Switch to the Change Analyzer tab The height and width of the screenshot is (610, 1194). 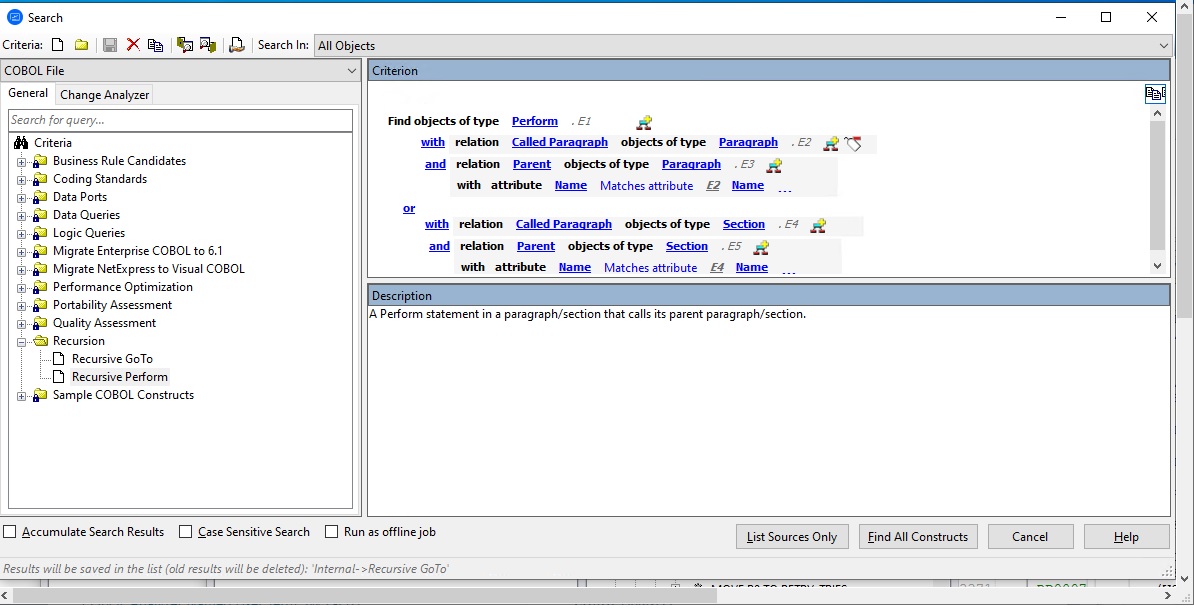click(105, 95)
